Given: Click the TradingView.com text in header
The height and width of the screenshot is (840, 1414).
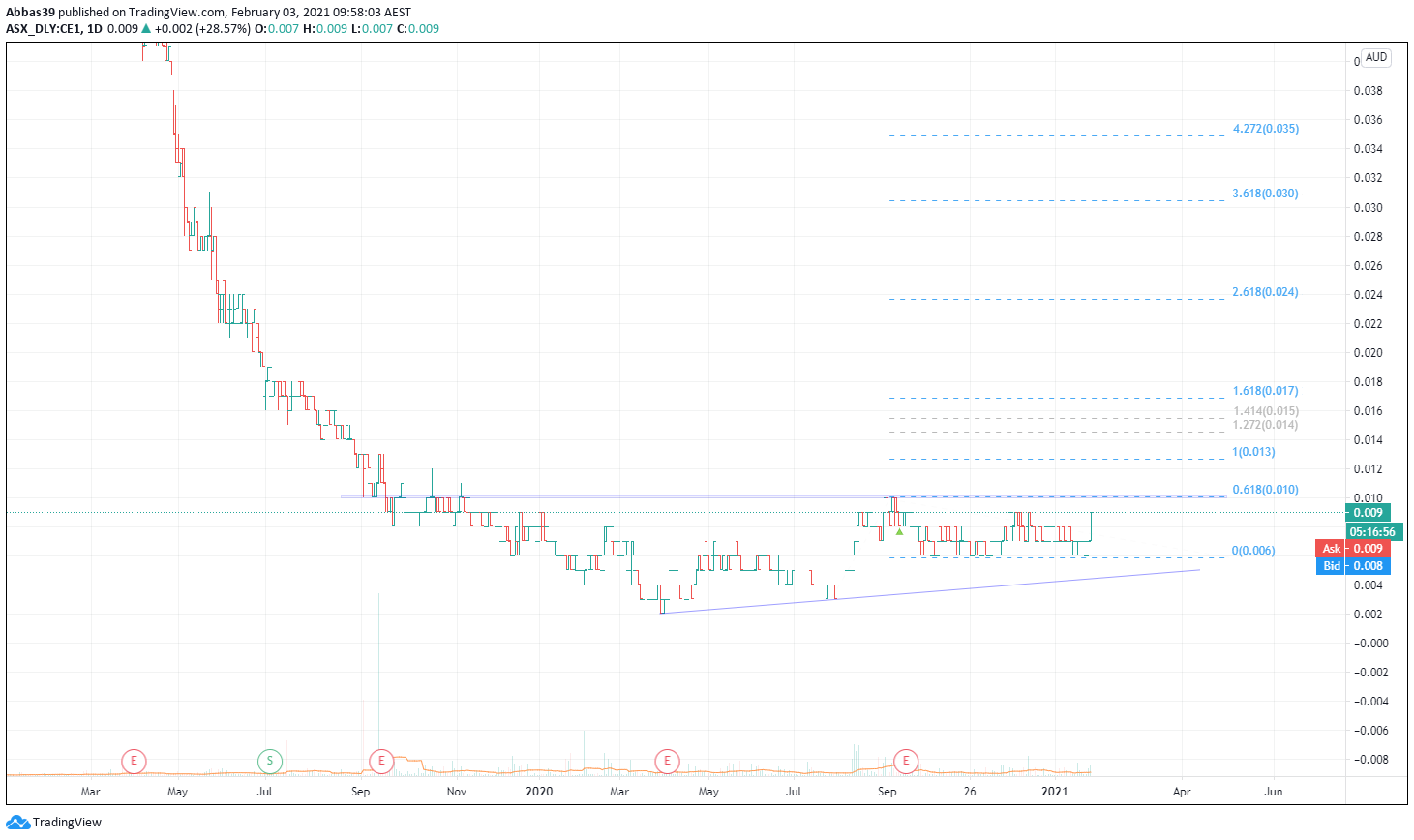Looking at the screenshot, I should pos(178,13).
